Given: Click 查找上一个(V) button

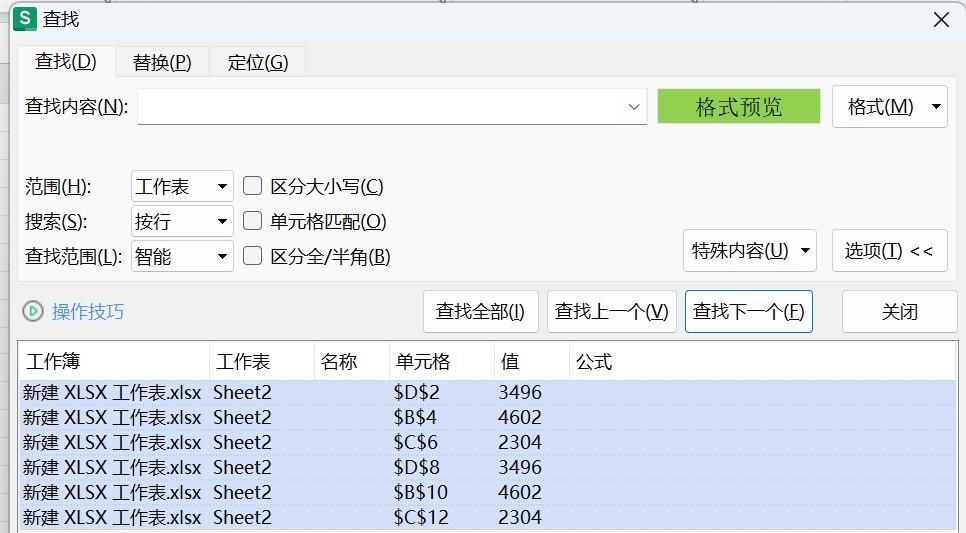Looking at the screenshot, I should point(612,311).
